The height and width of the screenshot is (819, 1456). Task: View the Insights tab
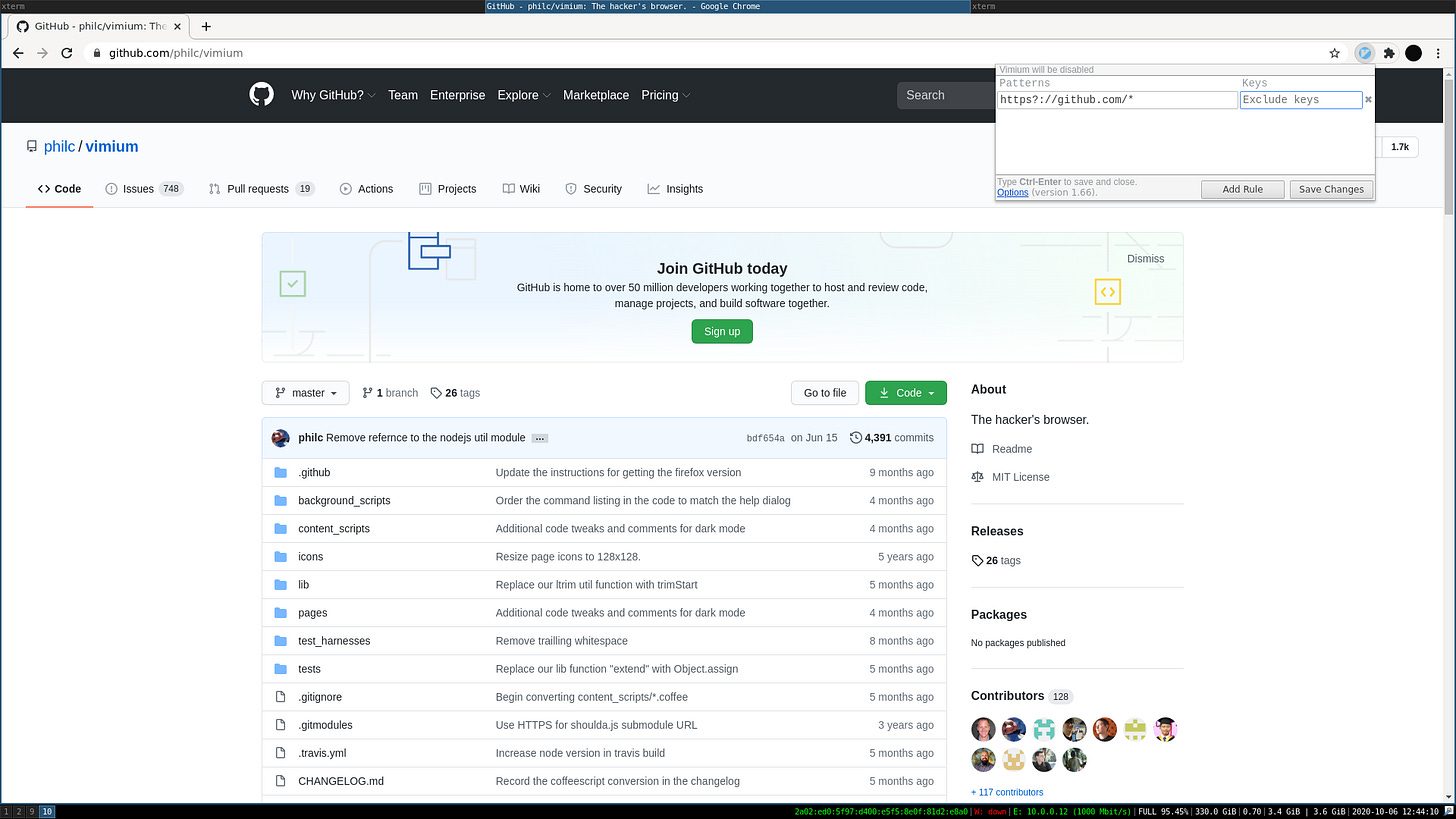pyautogui.click(x=675, y=189)
